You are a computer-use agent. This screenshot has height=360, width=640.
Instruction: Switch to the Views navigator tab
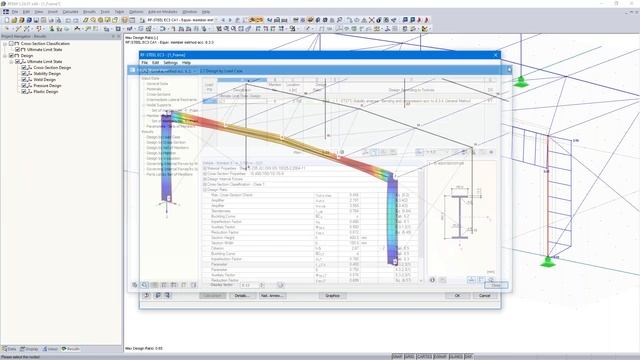click(x=51, y=349)
